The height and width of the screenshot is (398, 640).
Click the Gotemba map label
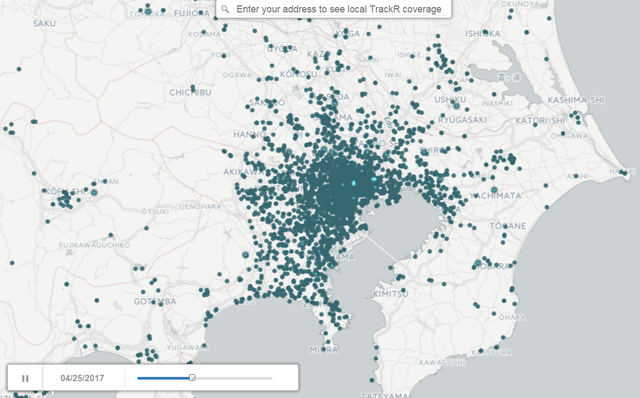pyautogui.click(x=155, y=302)
